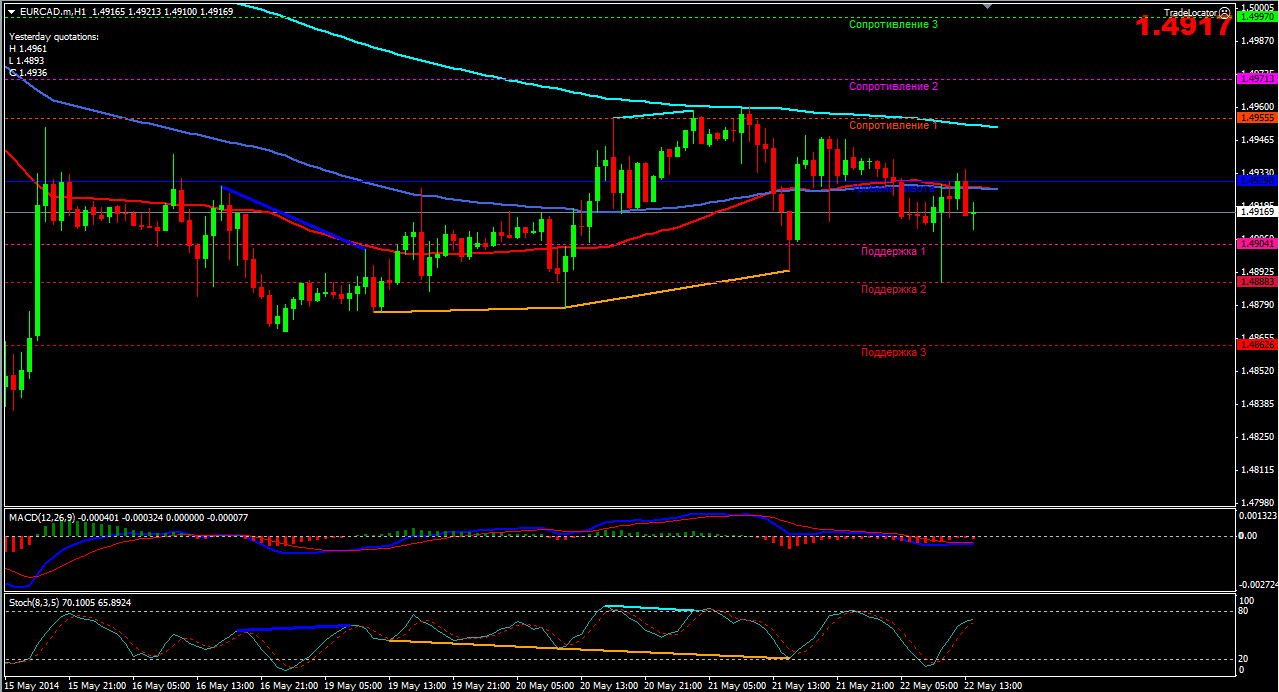
Task: Click the 20 level on Stochastic scale
Action: (x=1243, y=658)
